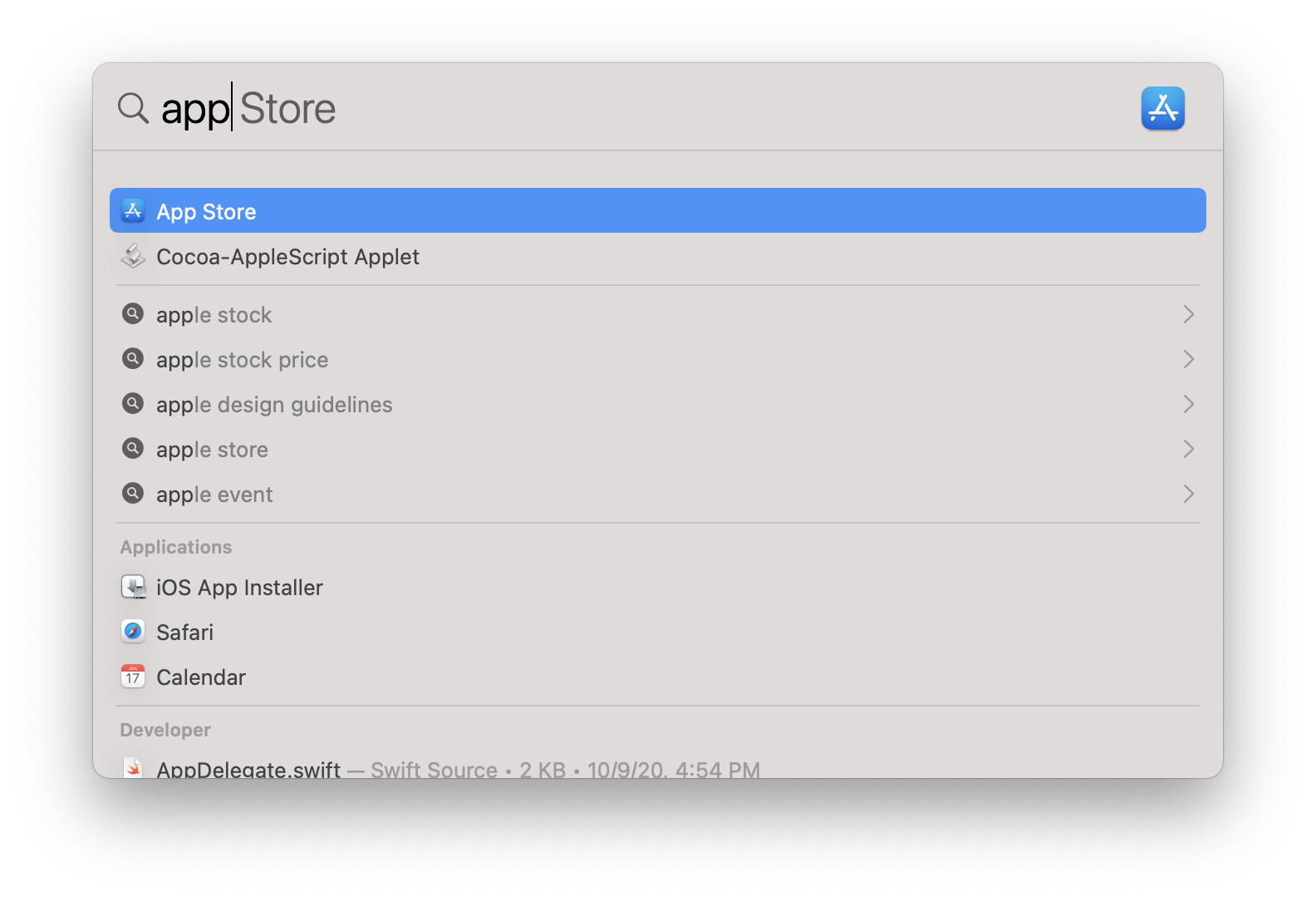This screenshot has height=901, width=1316.
Task: Expand the apple store suggestion chevron
Action: click(1188, 449)
